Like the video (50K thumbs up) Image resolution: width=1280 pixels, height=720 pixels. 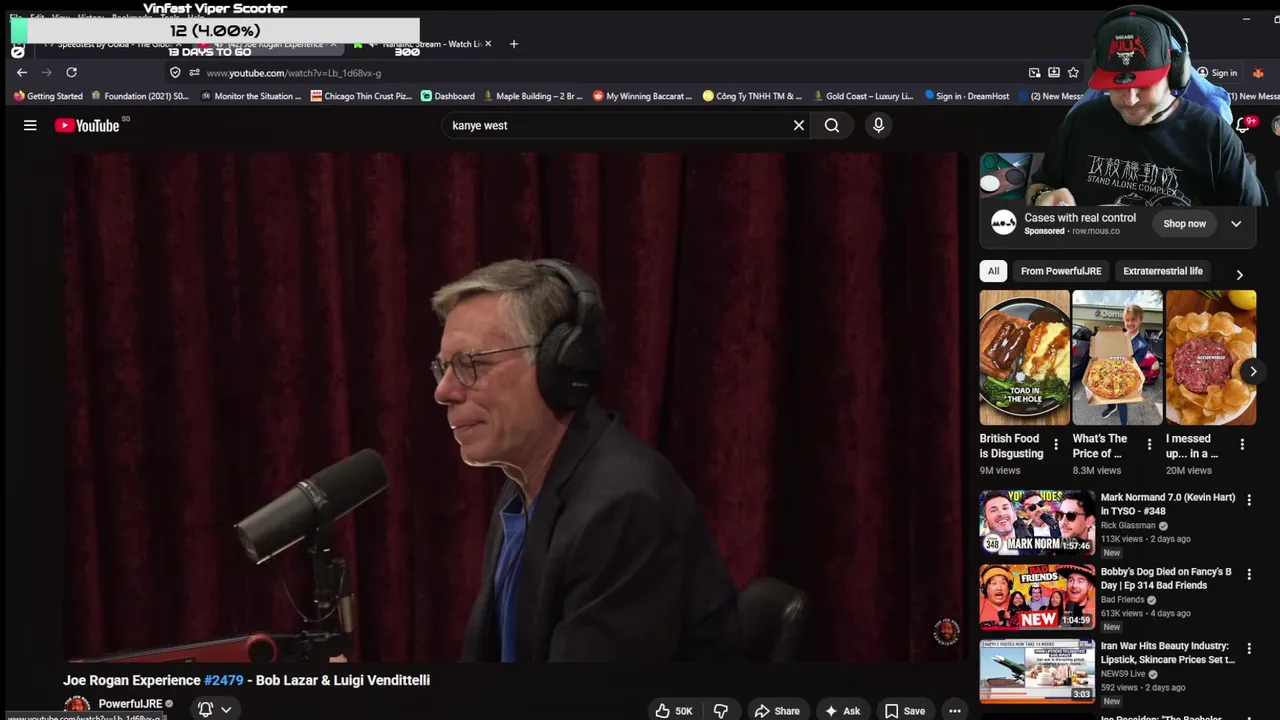pos(674,711)
